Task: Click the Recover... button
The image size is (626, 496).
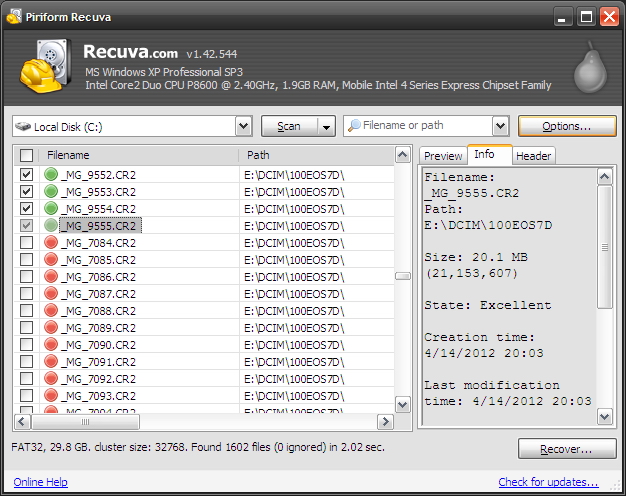Action: pos(567,449)
